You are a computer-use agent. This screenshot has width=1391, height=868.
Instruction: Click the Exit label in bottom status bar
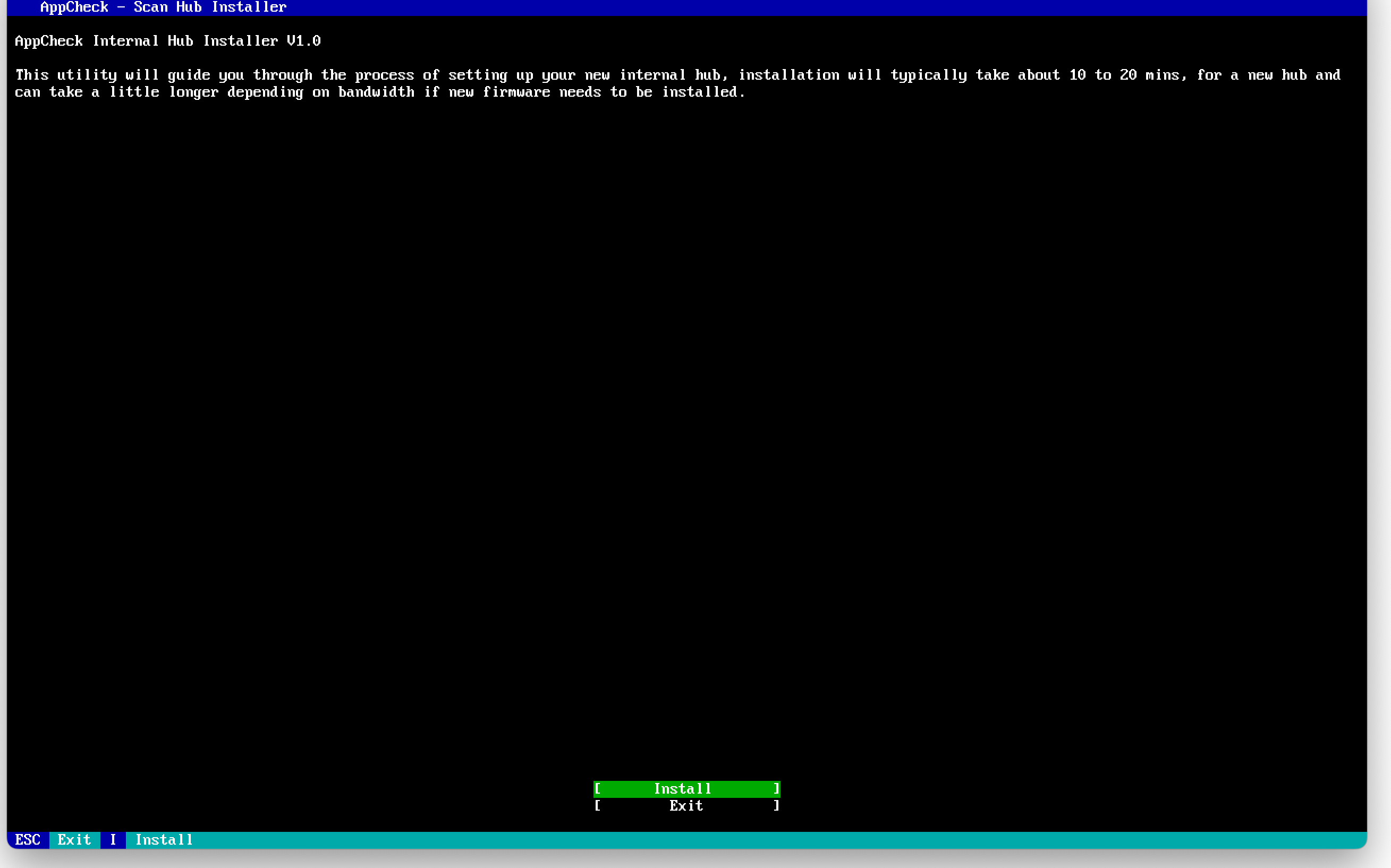point(74,840)
